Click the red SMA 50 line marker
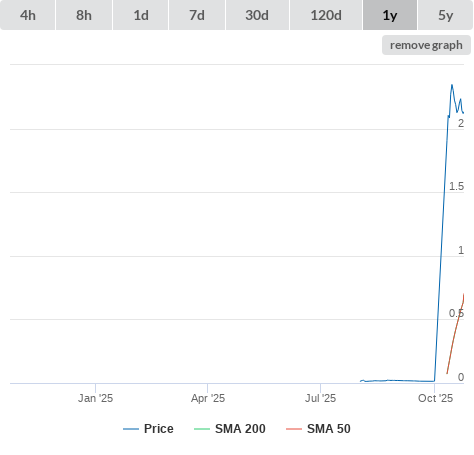474x455 pixels. click(x=294, y=429)
